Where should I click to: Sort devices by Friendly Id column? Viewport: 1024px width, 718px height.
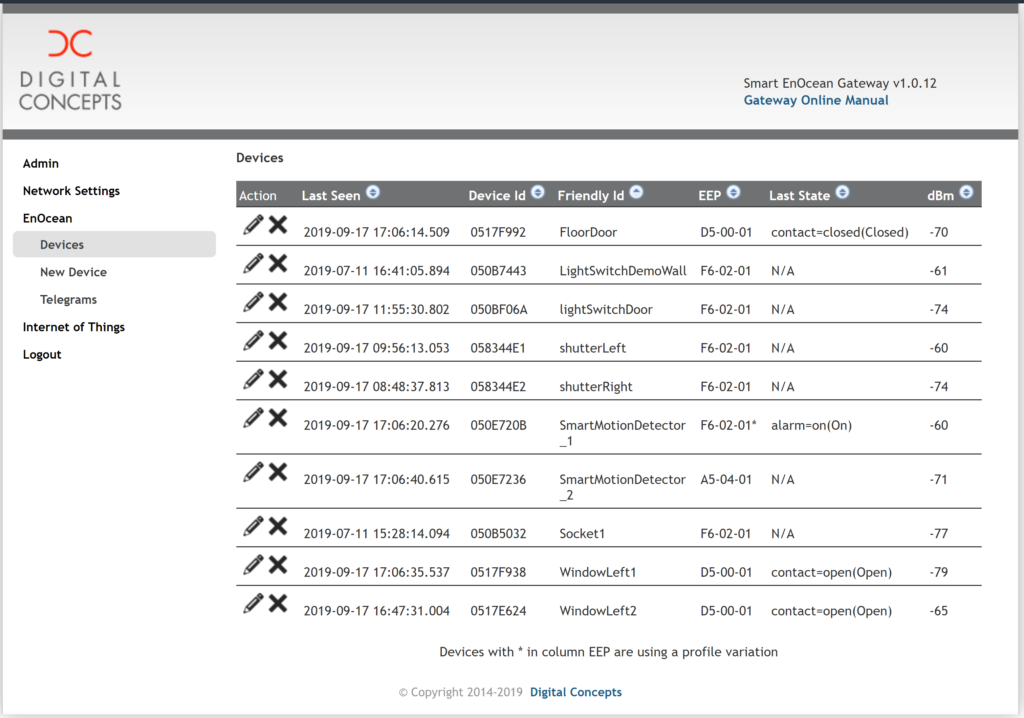click(637, 192)
